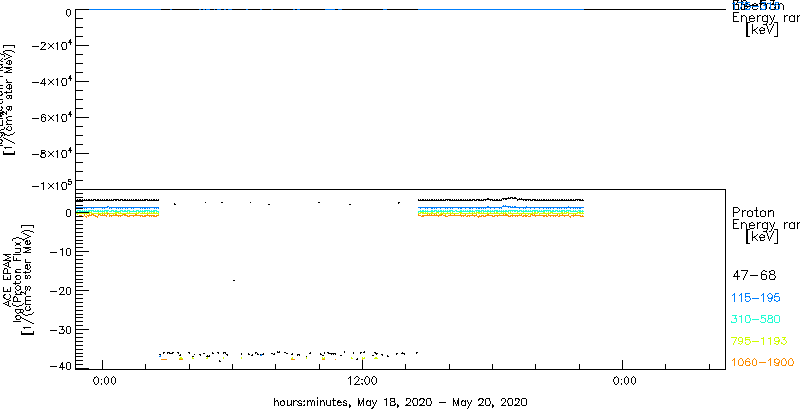Click the -30 tick label on proton plot

(x=60, y=329)
